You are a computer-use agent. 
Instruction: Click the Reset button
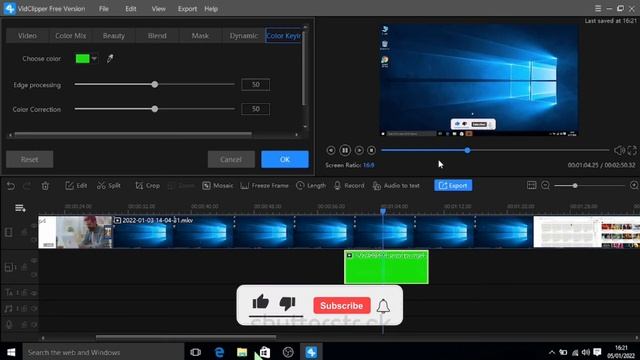click(29, 160)
